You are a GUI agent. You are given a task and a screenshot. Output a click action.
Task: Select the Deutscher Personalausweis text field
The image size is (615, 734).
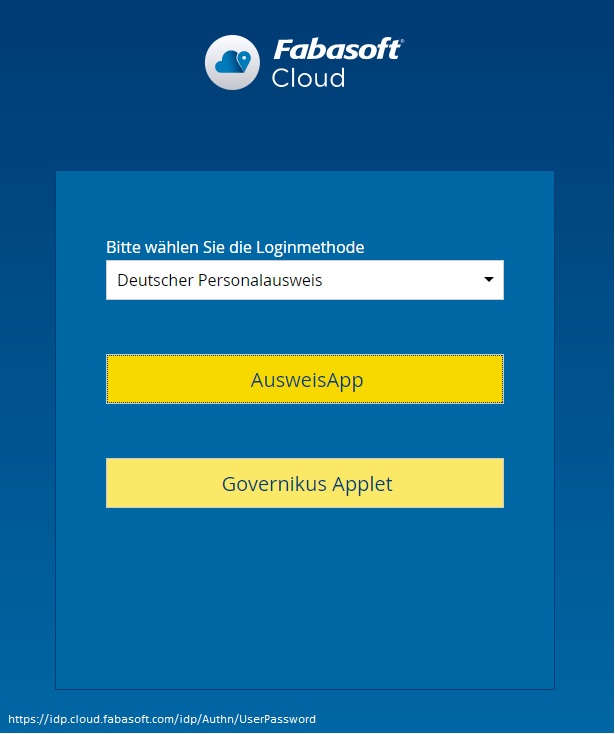[220, 280]
